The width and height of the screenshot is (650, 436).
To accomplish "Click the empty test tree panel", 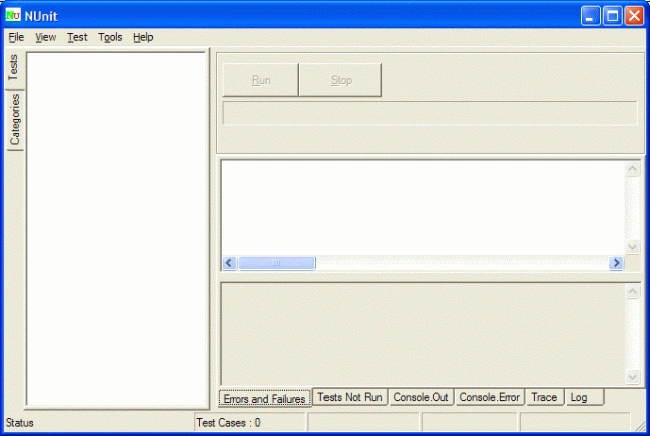I will [x=117, y=229].
